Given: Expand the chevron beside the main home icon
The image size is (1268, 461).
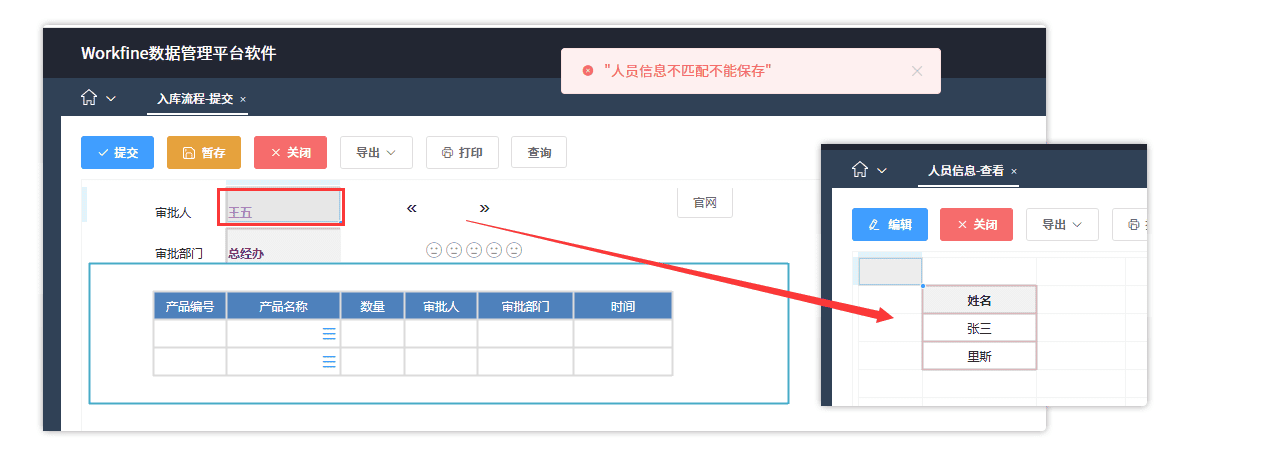Looking at the screenshot, I should pyautogui.click(x=111, y=98).
